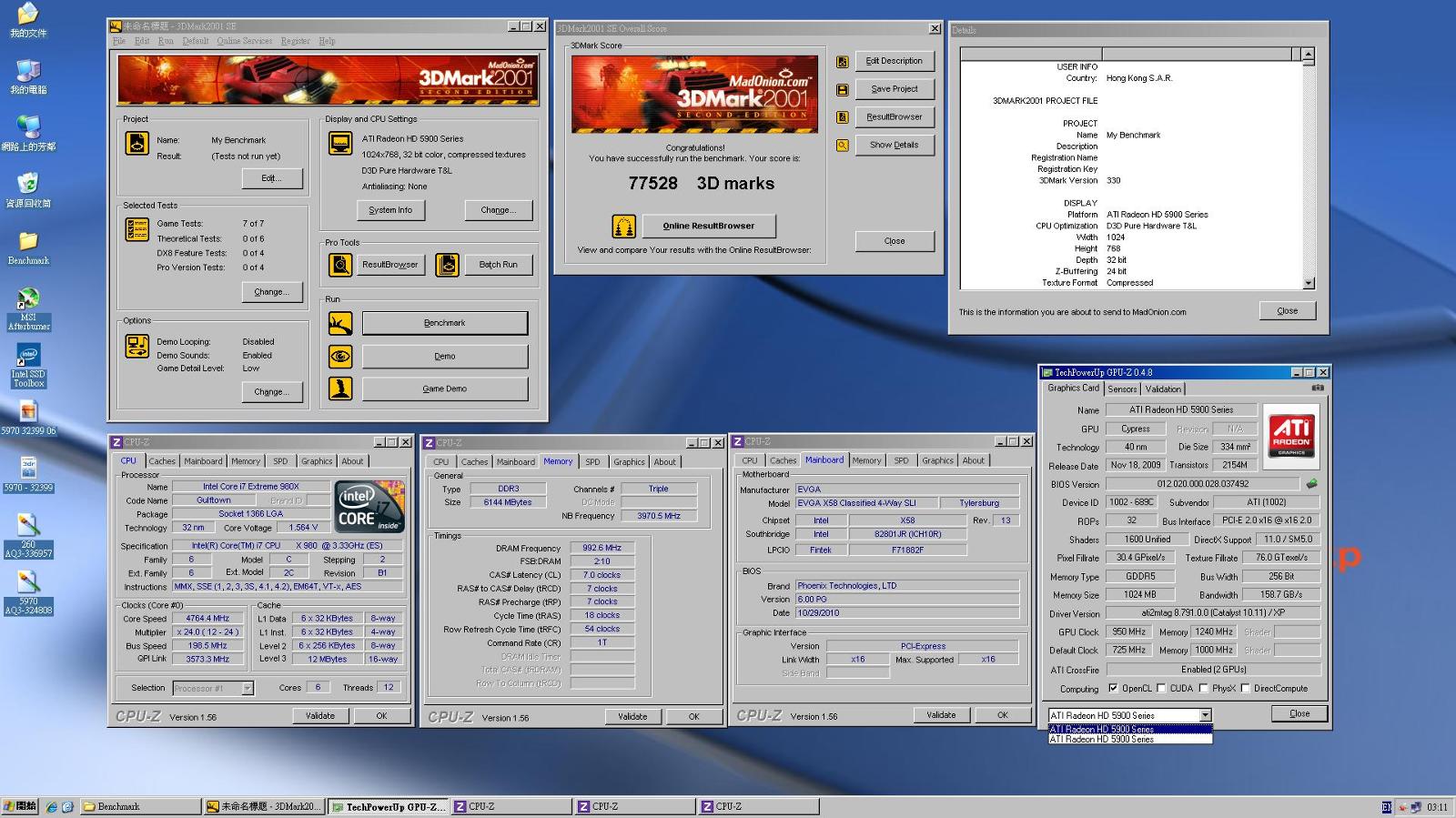
Task: Open the Benchmark folder on desktop
Action: 28,247
